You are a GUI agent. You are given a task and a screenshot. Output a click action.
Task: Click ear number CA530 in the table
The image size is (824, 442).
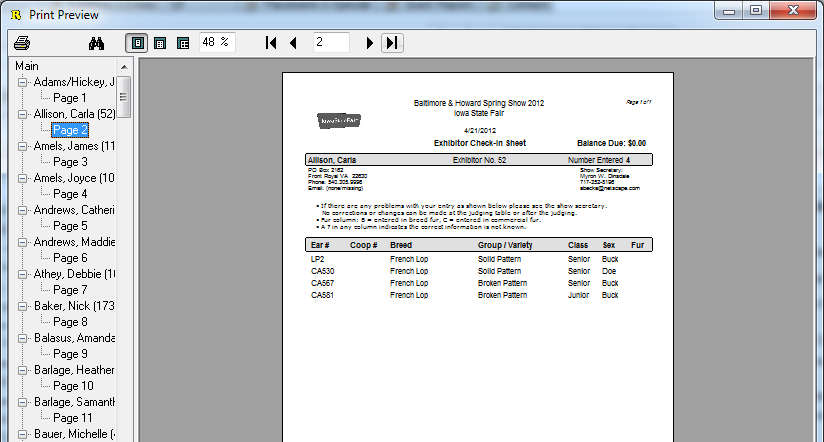323,271
